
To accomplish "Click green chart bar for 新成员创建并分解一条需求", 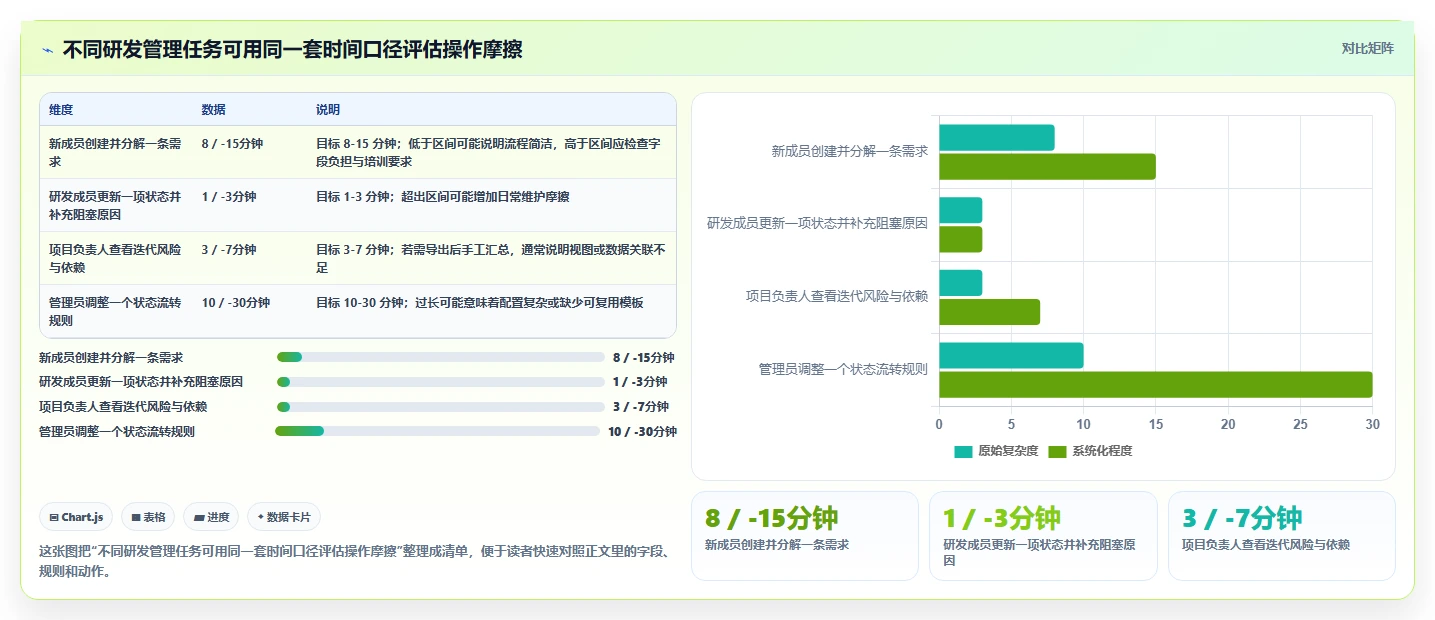I will click(1047, 167).
